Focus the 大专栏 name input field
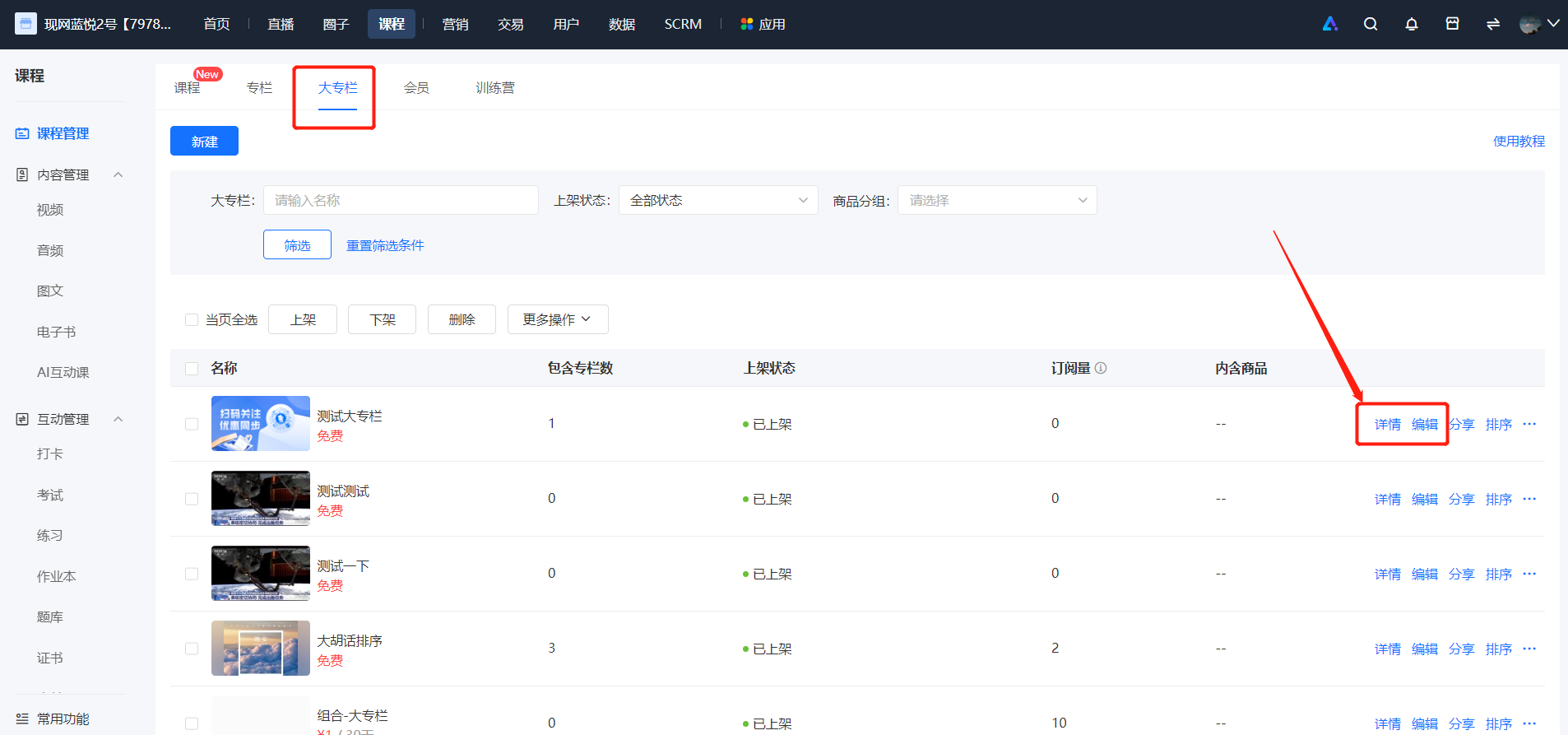 [401, 200]
